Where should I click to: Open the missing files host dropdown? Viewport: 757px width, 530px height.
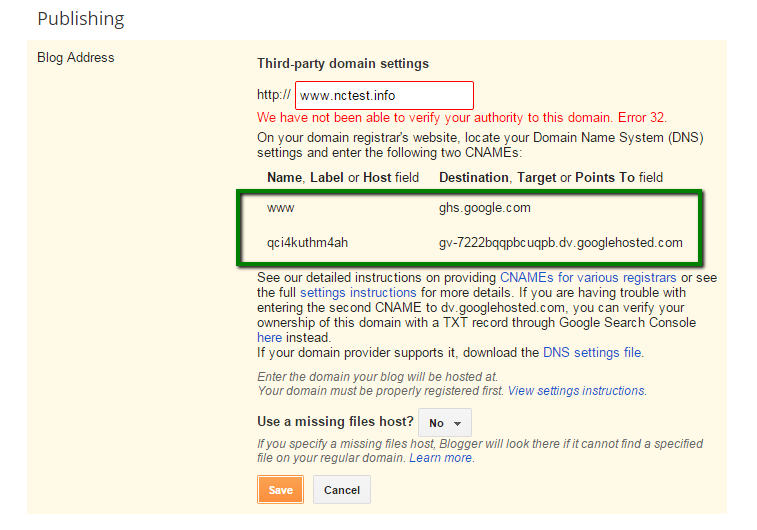point(445,422)
